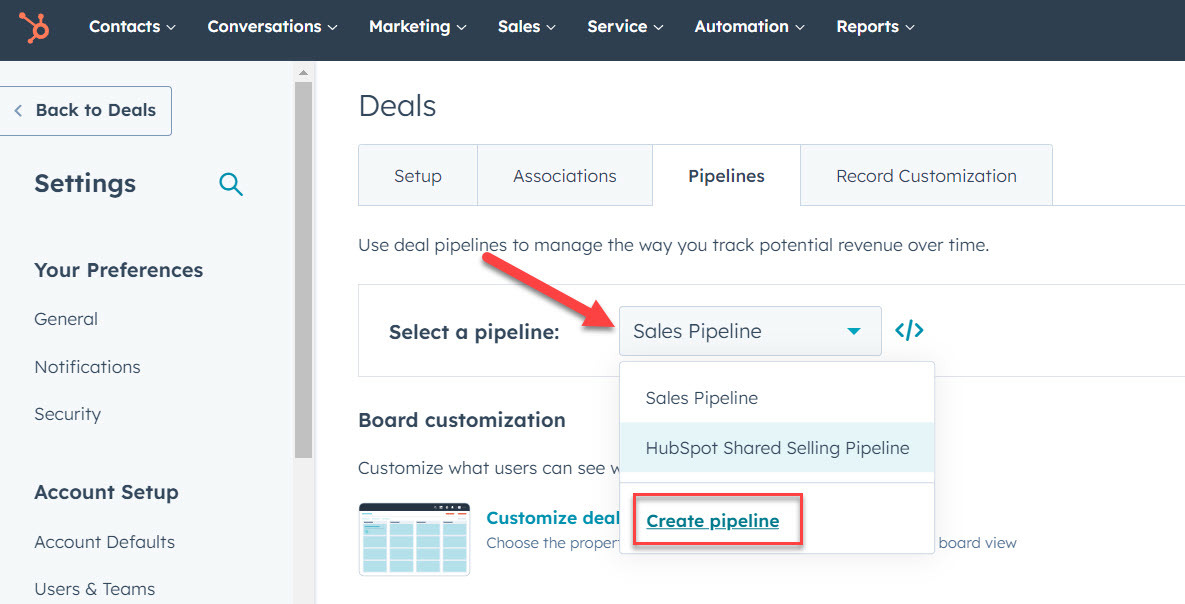Switch to the Associations tab
Screen dimensions: 1185x604
pos(565,175)
